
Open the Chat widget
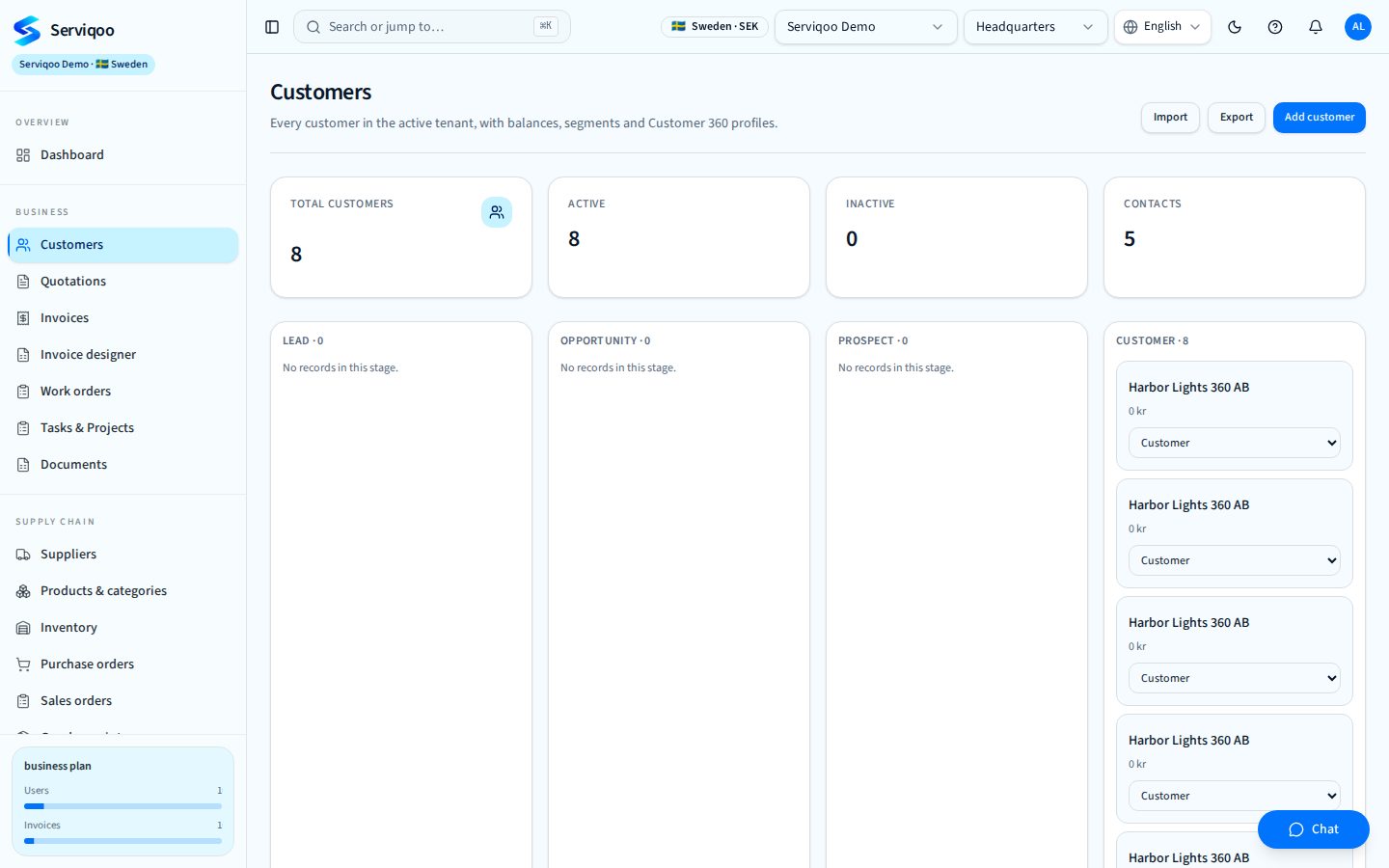tap(1314, 829)
